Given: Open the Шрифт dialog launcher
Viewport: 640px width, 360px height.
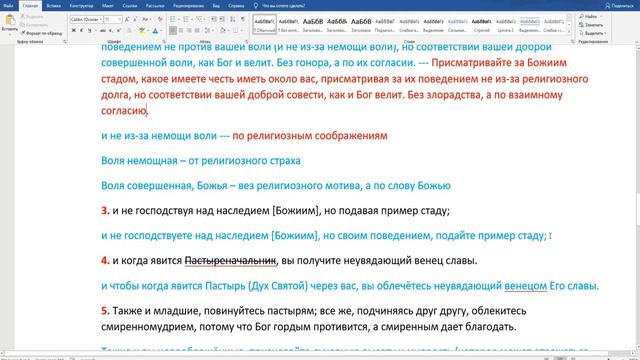Looking at the screenshot, I should (164, 42).
